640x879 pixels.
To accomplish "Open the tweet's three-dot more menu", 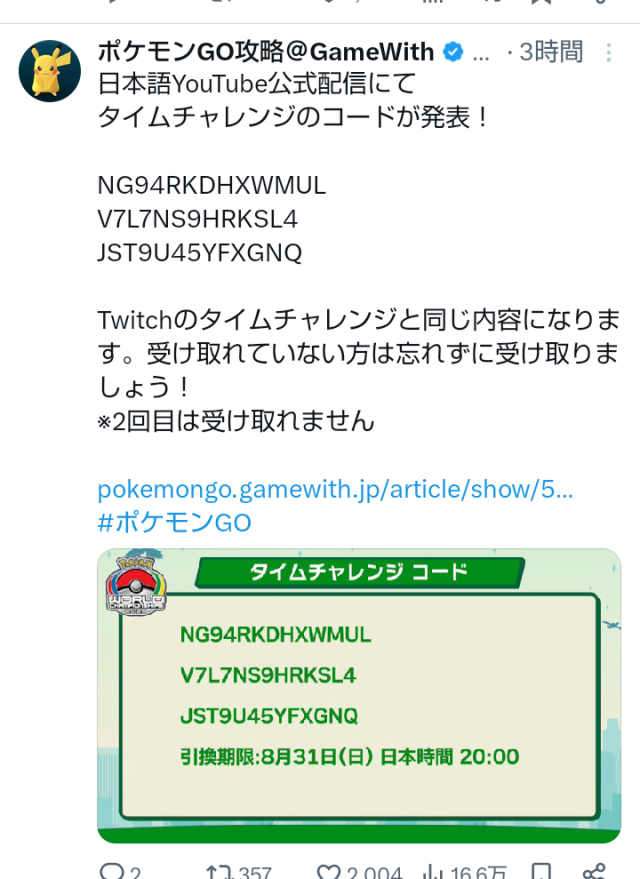I will tap(608, 52).
